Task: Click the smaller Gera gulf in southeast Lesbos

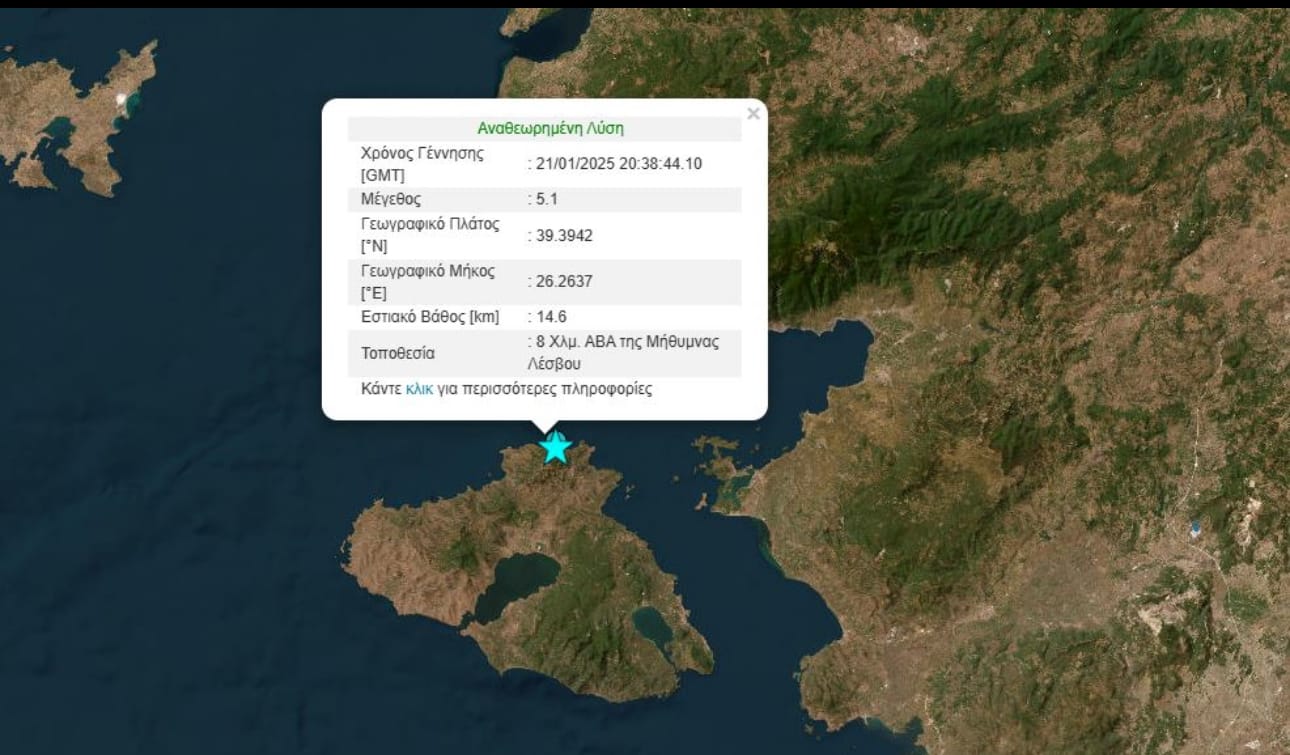Action: click(x=652, y=626)
